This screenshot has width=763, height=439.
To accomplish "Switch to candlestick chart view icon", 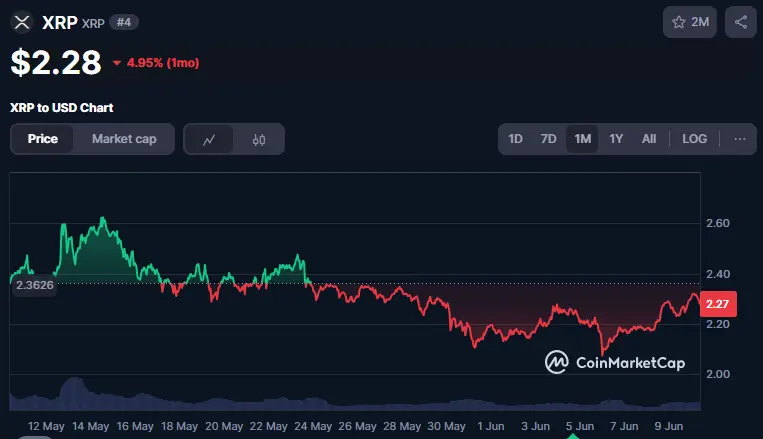I will (259, 140).
